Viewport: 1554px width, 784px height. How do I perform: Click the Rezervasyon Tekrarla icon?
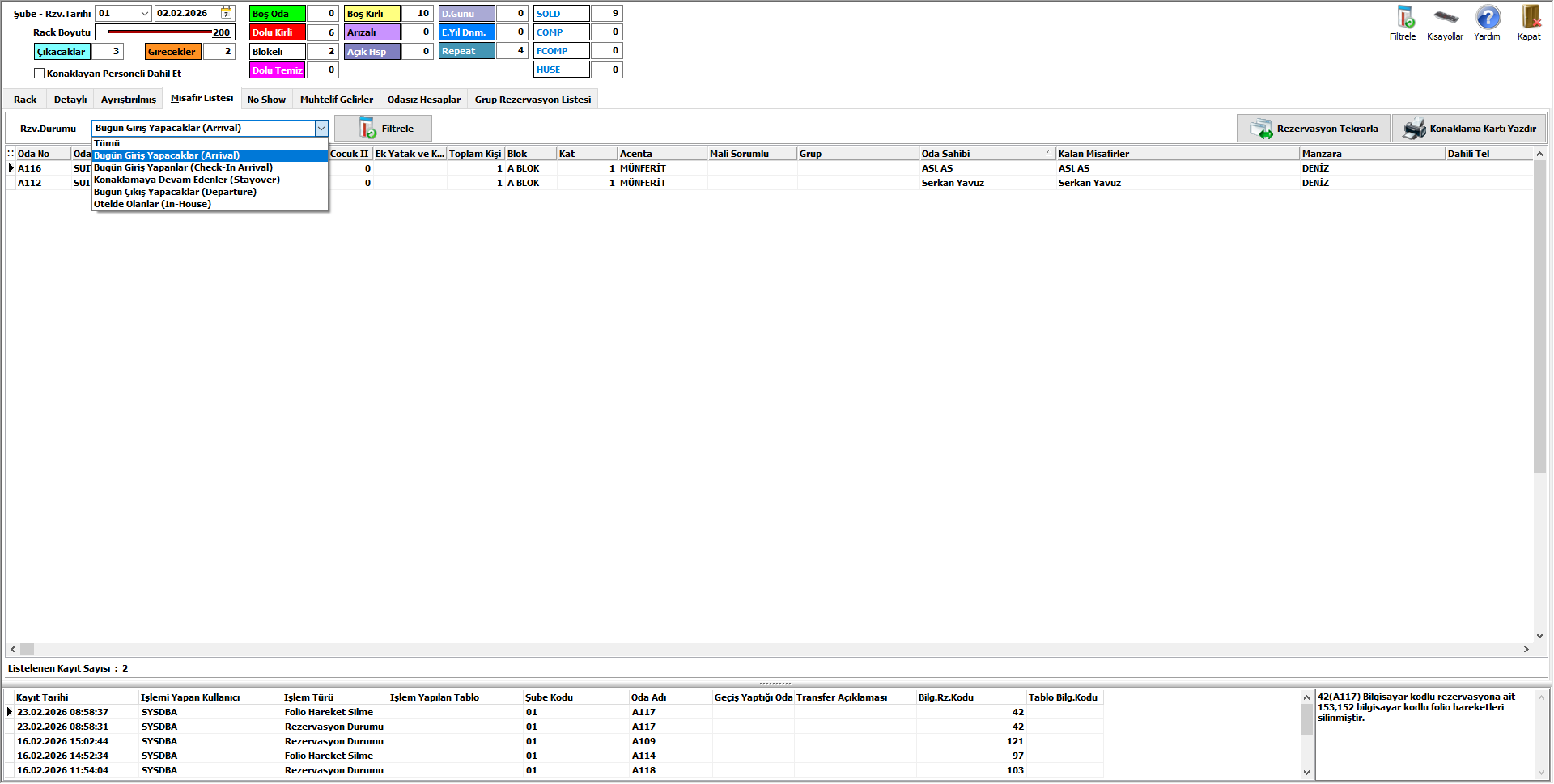(x=1260, y=129)
